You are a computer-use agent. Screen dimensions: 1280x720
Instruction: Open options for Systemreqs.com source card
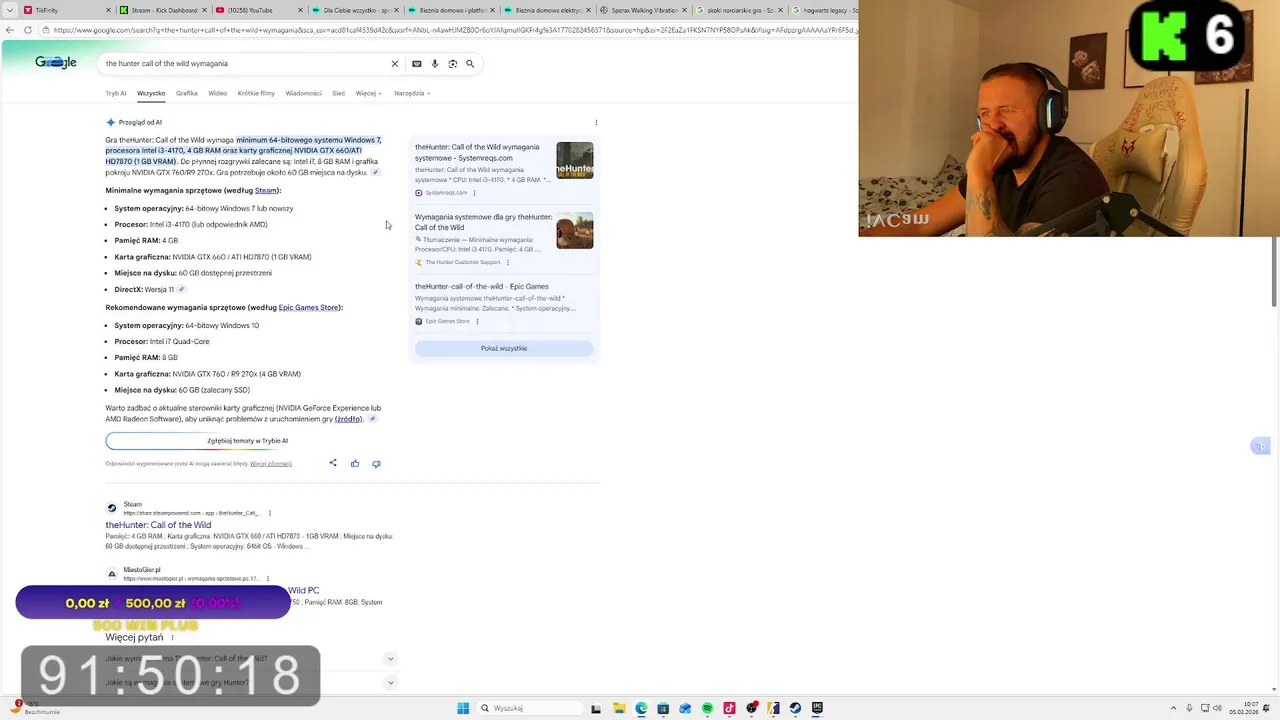point(474,193)
